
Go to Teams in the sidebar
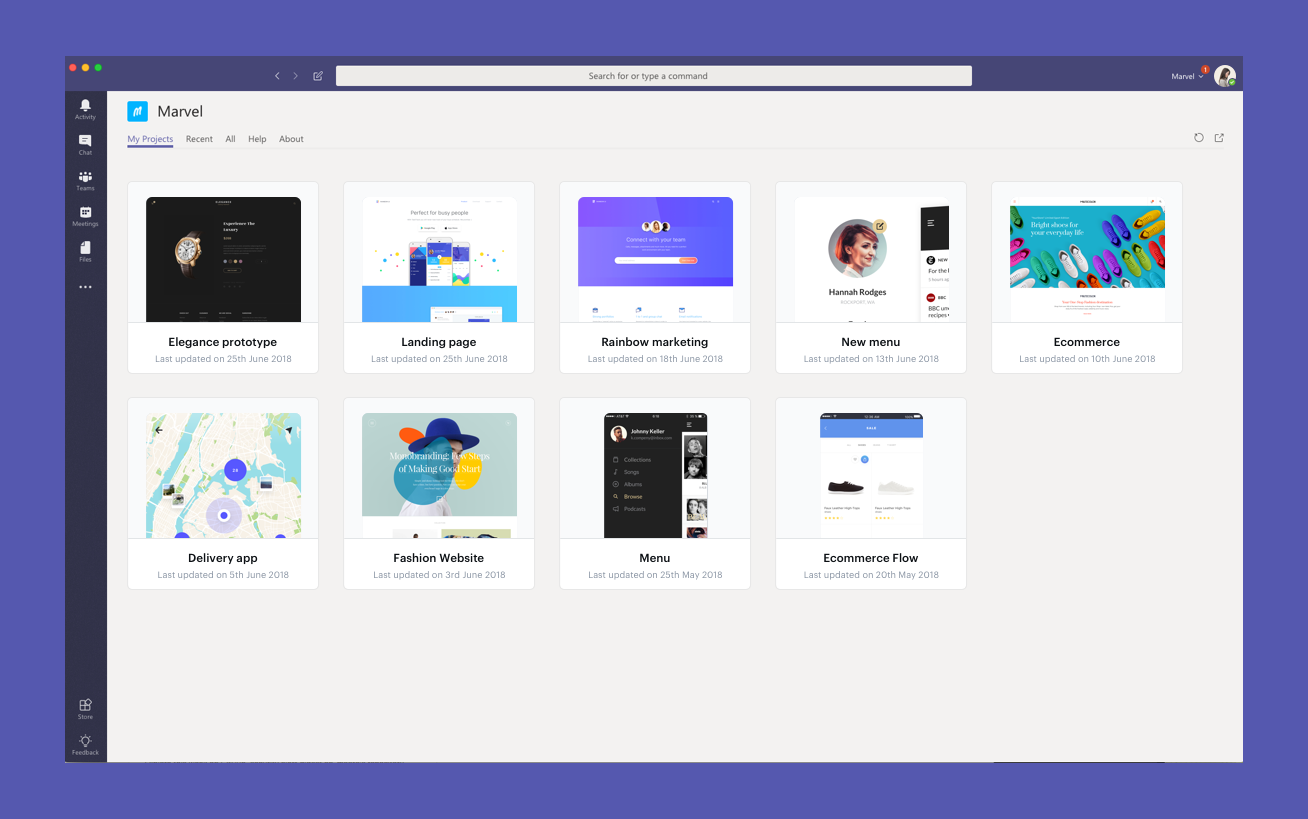pyautogui.click(x=85, y=178)
